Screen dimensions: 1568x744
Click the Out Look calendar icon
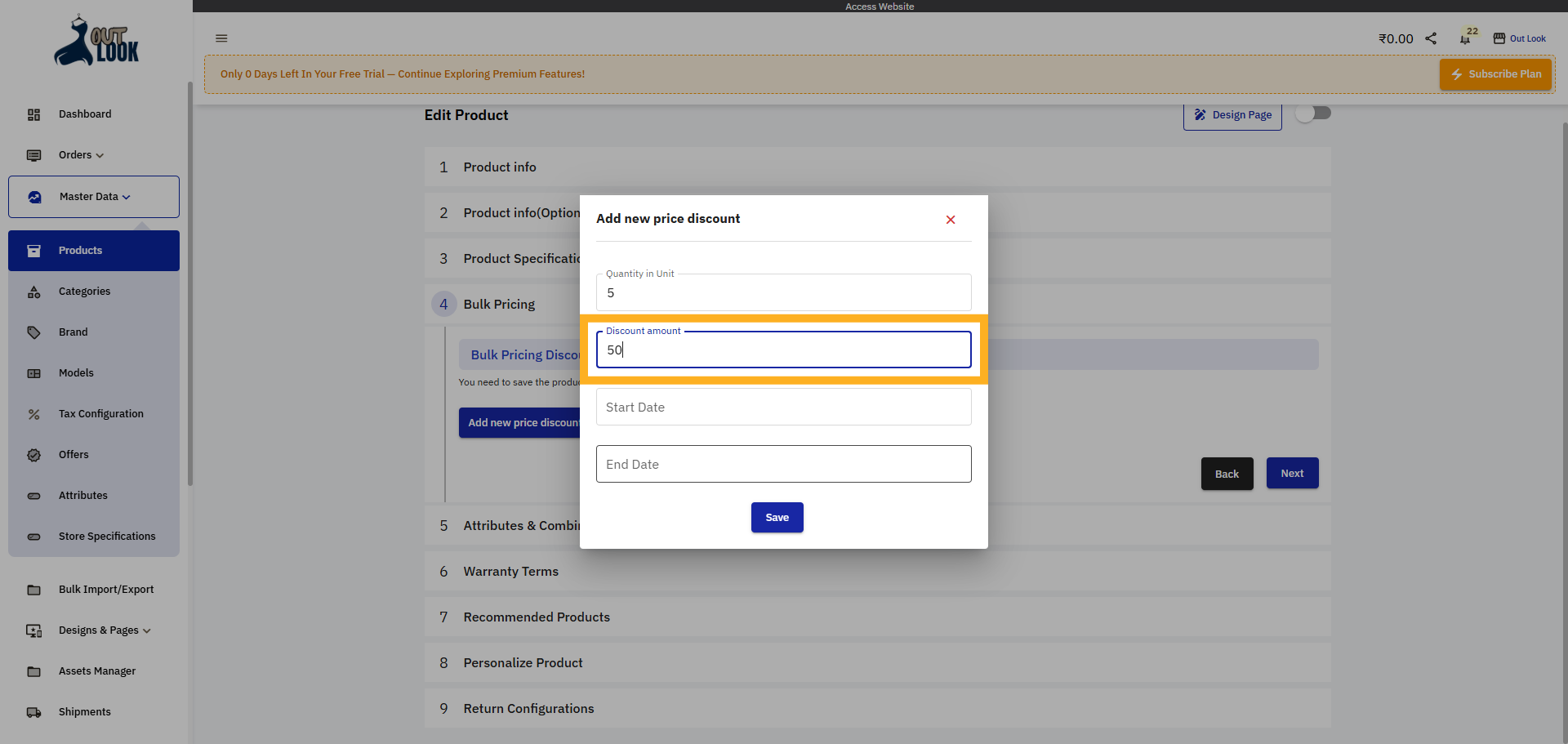[1499, 38]
